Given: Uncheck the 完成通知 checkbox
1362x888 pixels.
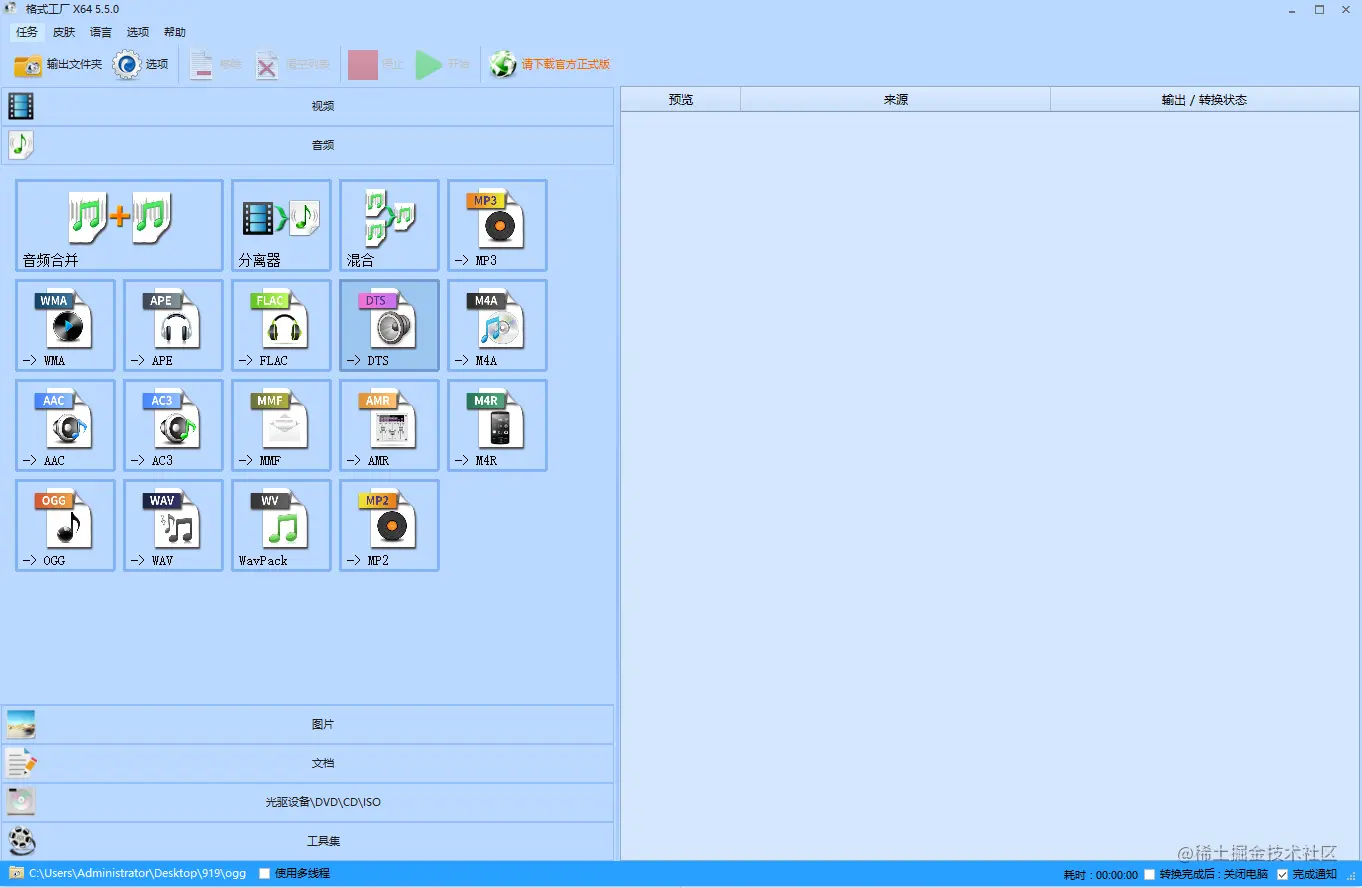Looking at the screenshot, I should [1283, 875].
